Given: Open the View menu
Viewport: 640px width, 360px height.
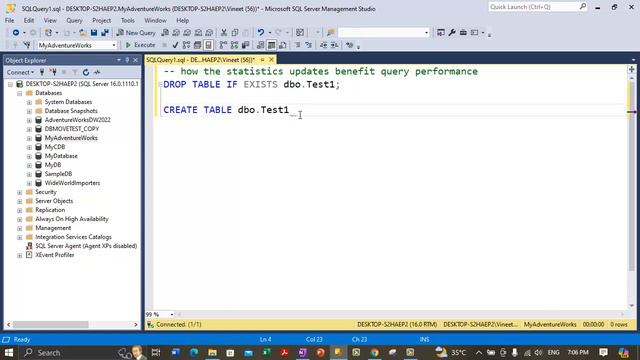Looking at the screenshot, I should (x=50, y=20).
